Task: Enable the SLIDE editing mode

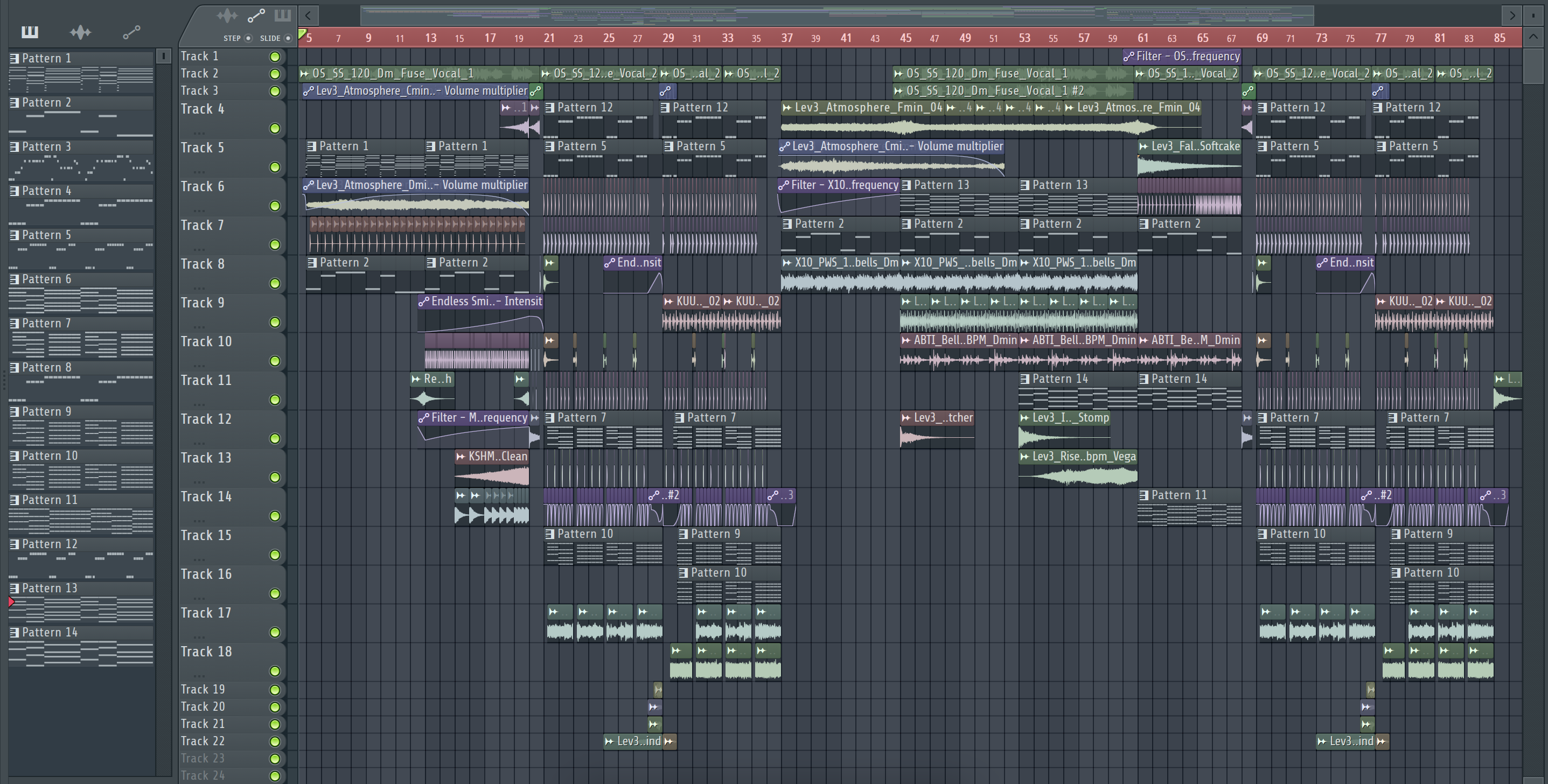Action: point(288,38)
